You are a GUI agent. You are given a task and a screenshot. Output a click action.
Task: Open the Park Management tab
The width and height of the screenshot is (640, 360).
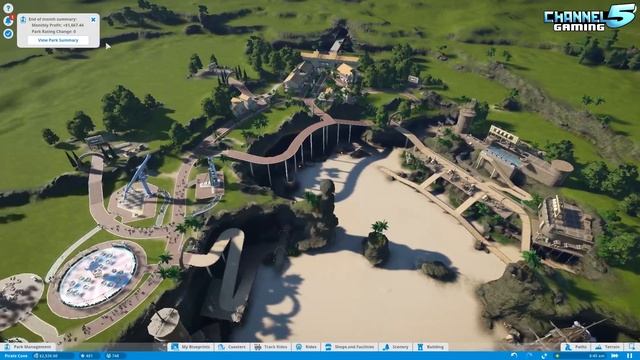tap(28, 347)
